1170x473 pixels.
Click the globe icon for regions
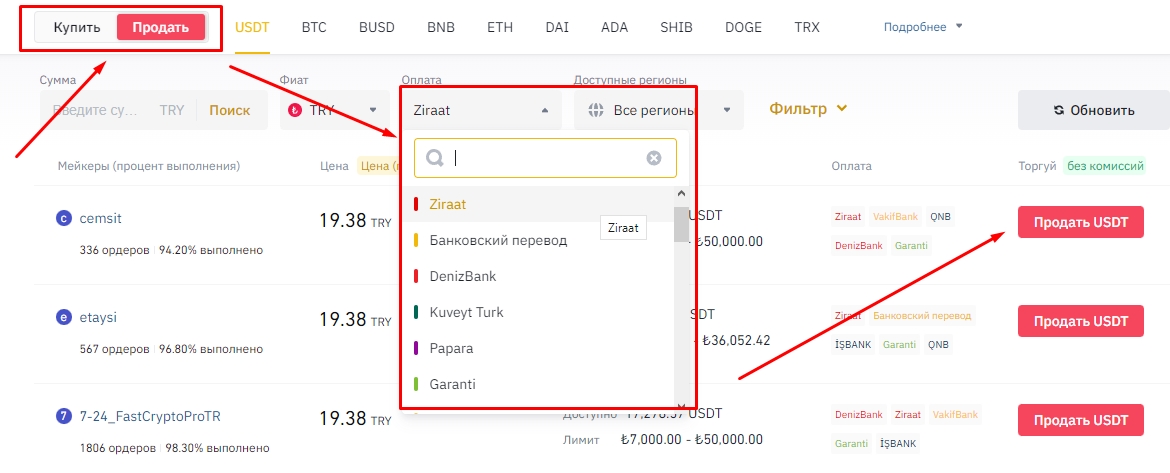coord(596,110)
